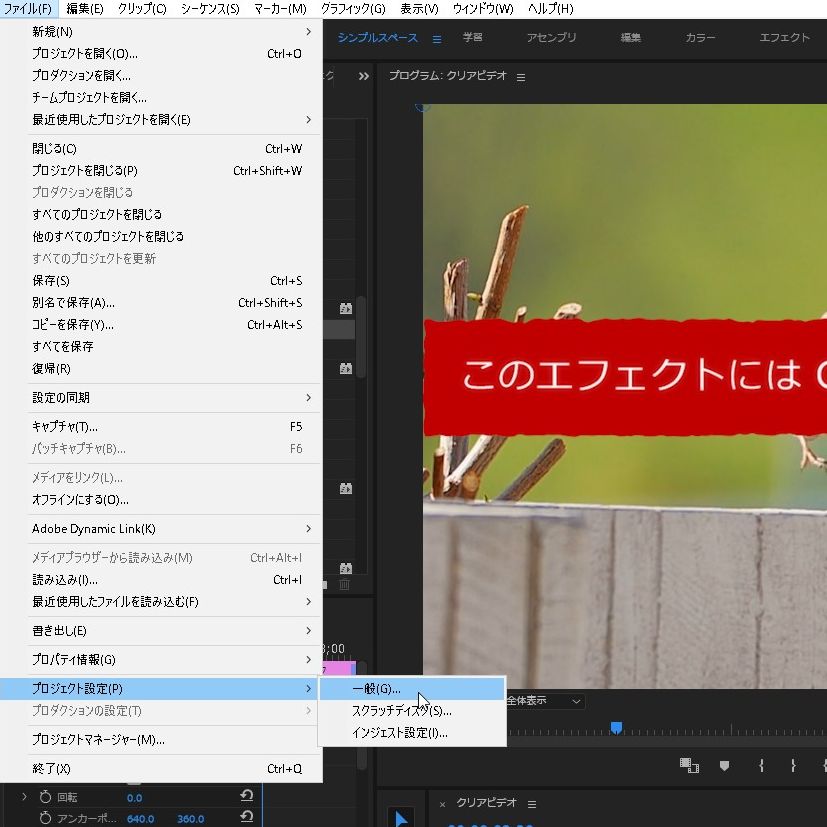
Task: Close the クリアビデオ timeline tab
Action: (x=442, y=804)
